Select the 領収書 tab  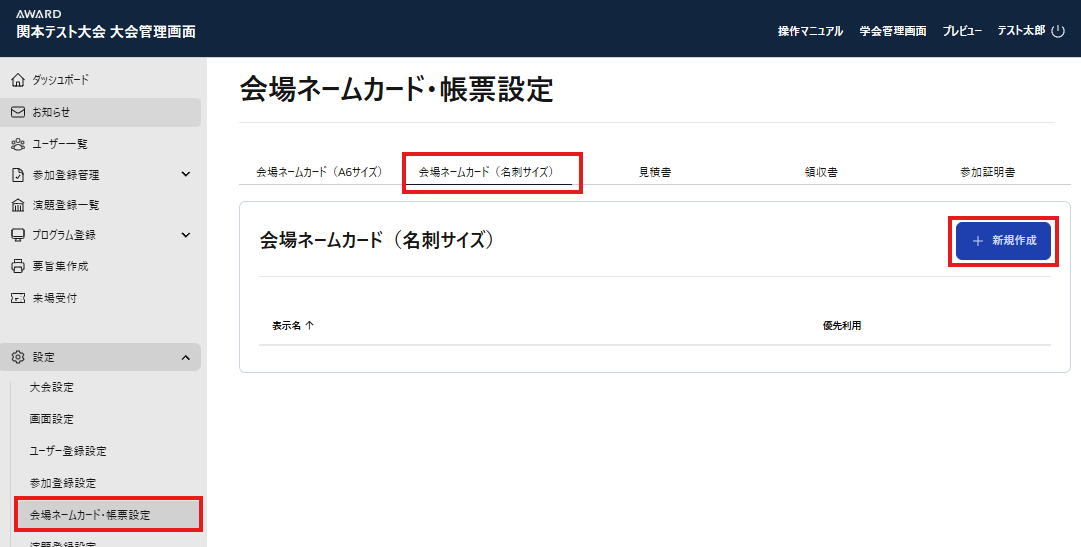click(x=821, y=172)
